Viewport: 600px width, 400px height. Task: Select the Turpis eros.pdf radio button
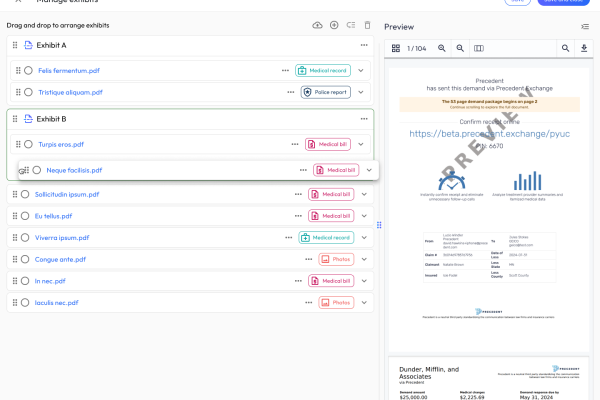click(28, 144)
